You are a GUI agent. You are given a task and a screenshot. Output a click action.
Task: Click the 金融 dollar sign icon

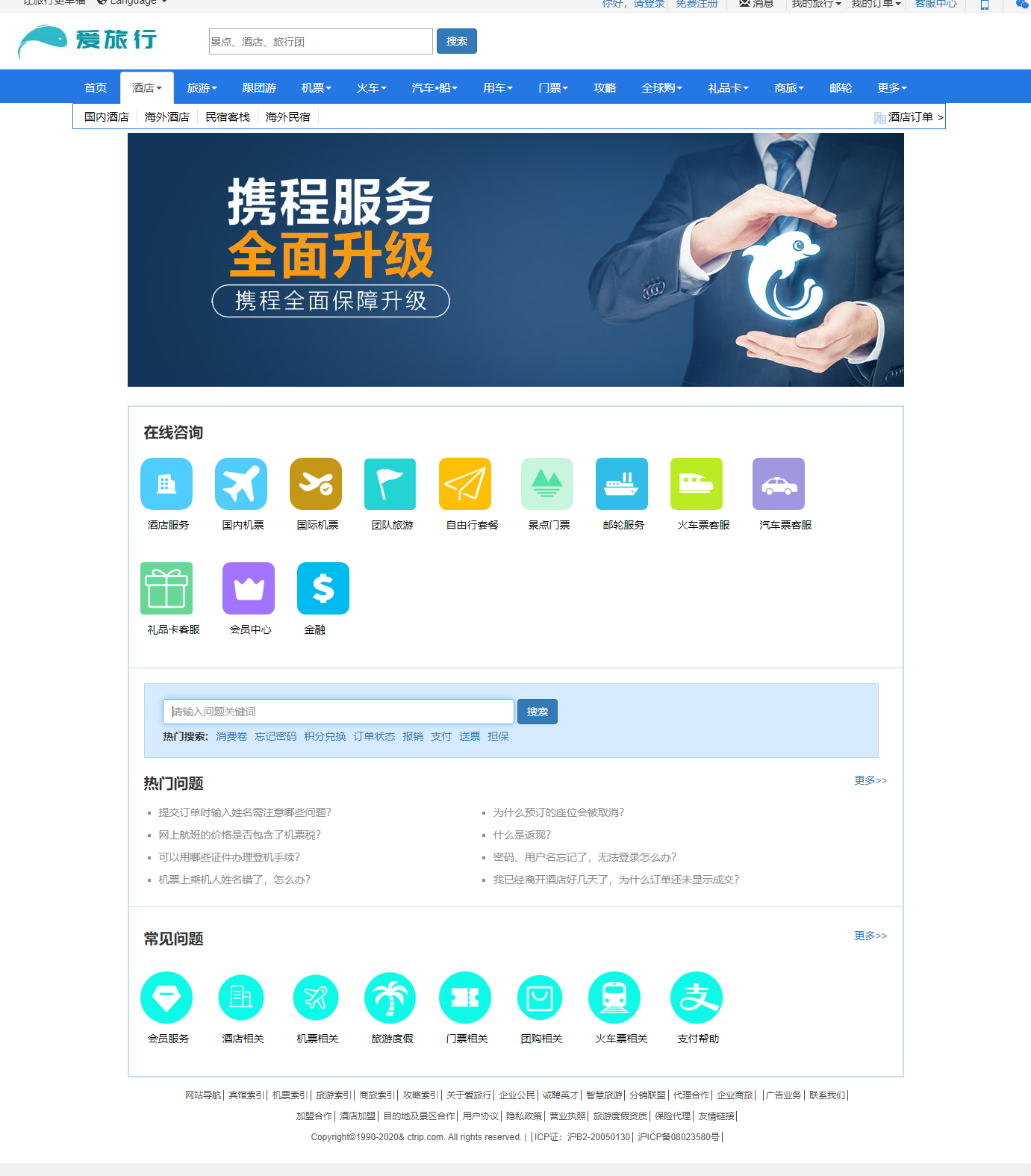point(323,588)
